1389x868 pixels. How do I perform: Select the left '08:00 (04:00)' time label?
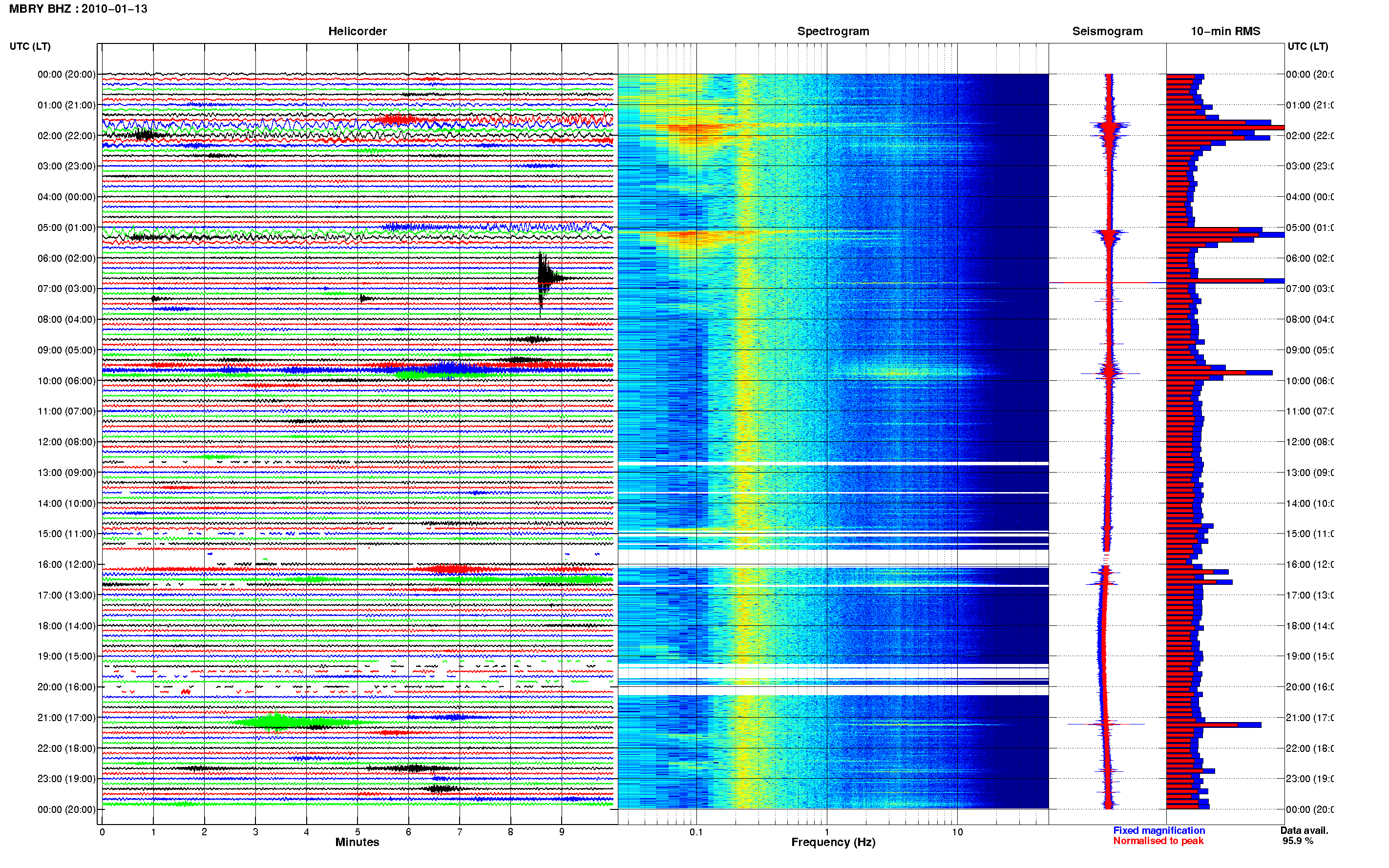coord(66,319)
